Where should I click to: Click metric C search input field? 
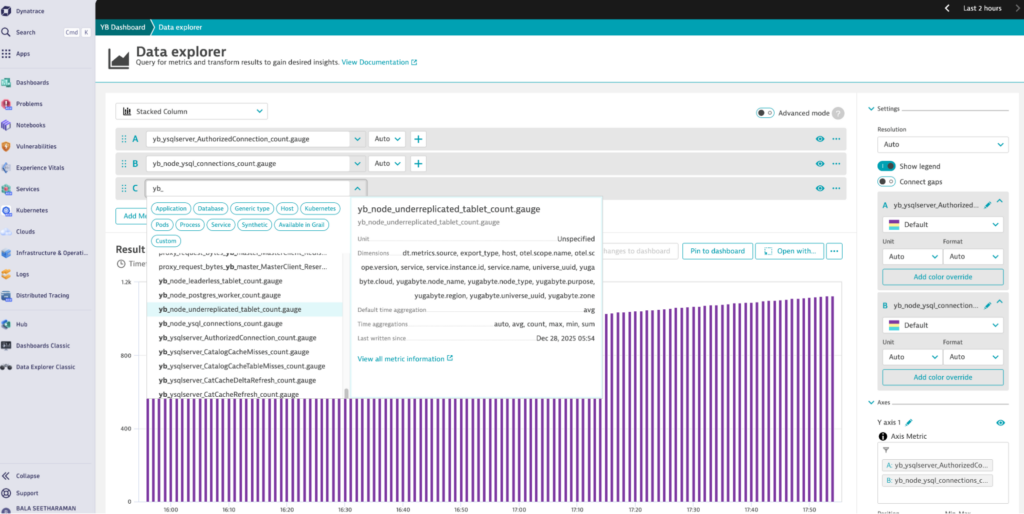coord(248,189)
